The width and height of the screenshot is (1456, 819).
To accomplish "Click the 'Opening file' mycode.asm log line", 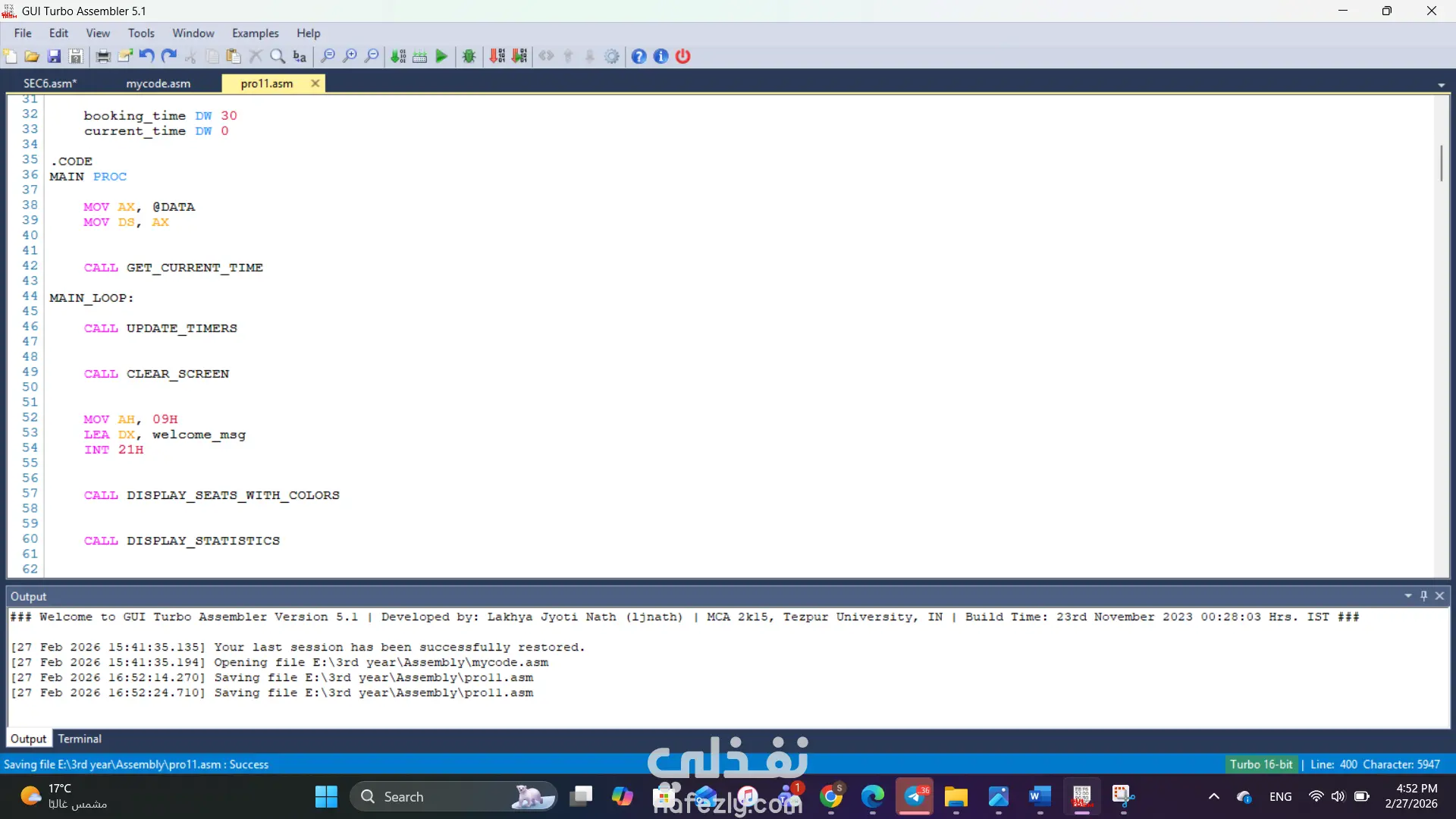I will (x=279, y=662).
